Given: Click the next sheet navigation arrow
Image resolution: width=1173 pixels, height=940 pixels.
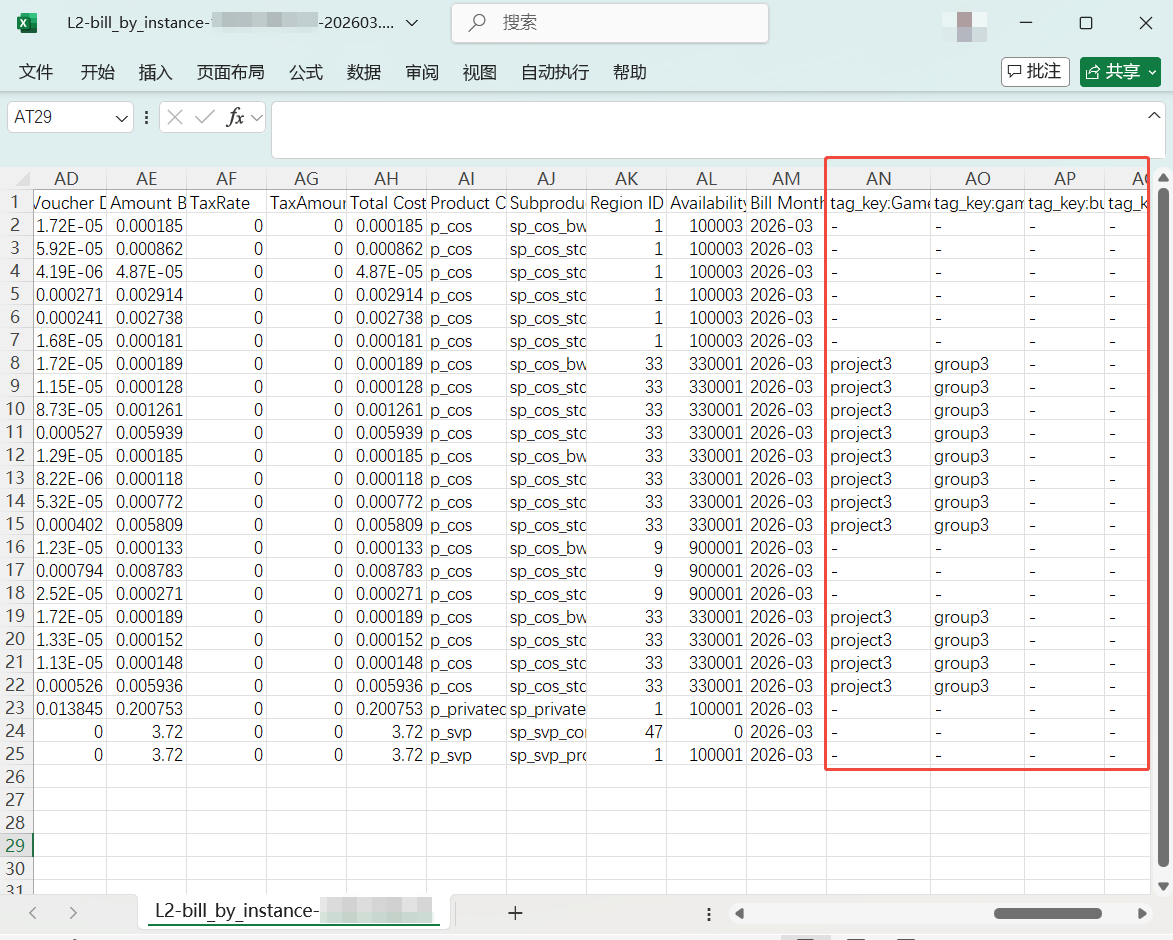Looking at the screenshot, I should 73,912.
